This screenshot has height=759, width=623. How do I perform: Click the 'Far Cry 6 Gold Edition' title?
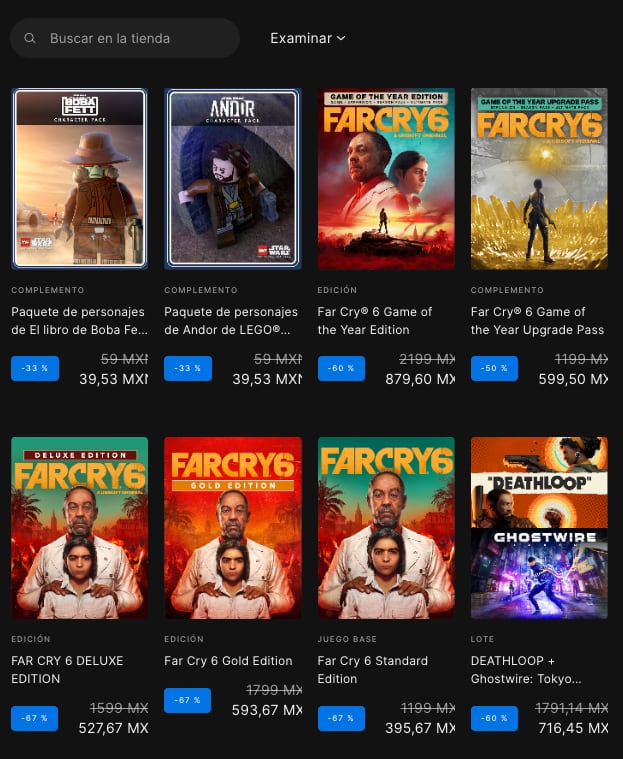pos(228,661)
